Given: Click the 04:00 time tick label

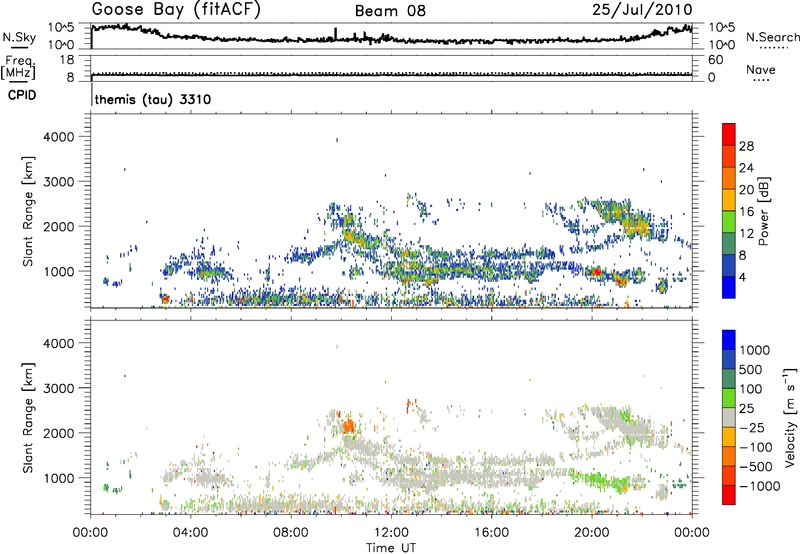Looking at the screenshot, I should point(190,533).
